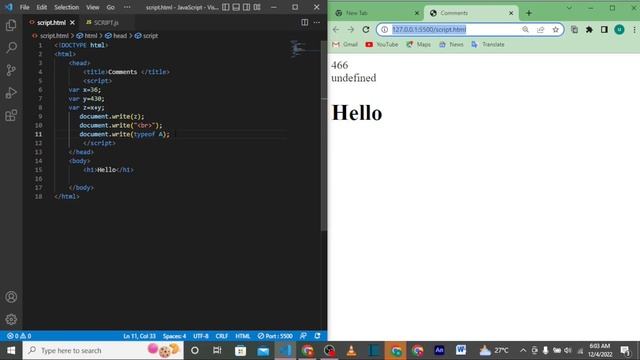
Task: Change language mode via HTML entry
Action: pos(242,336)
